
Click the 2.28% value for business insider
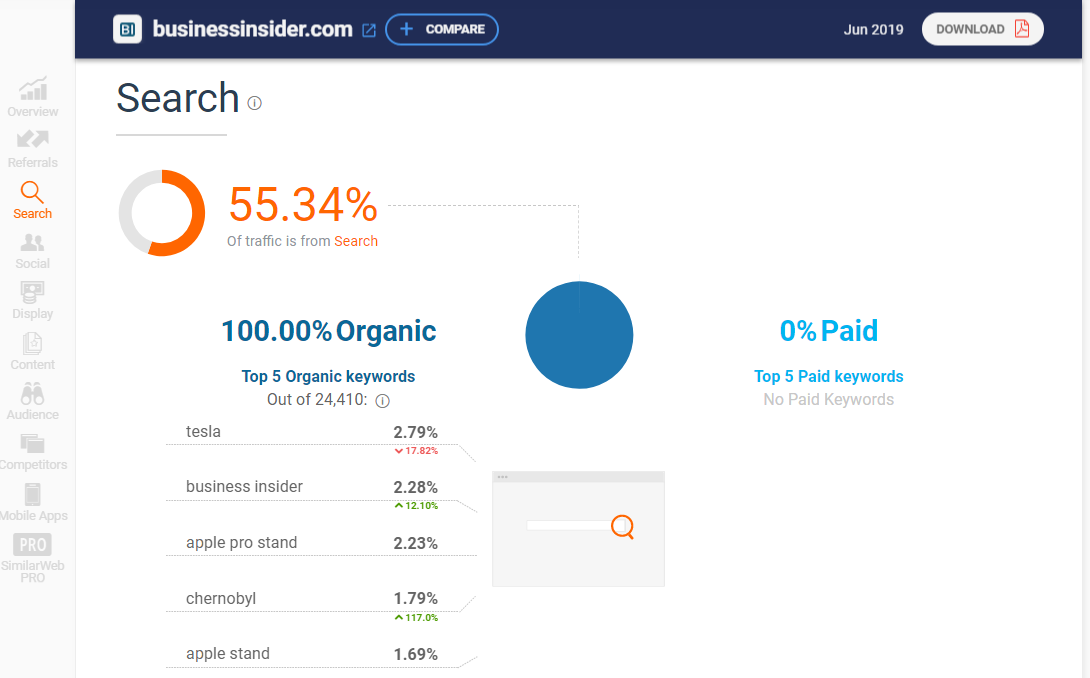(415, 487)
